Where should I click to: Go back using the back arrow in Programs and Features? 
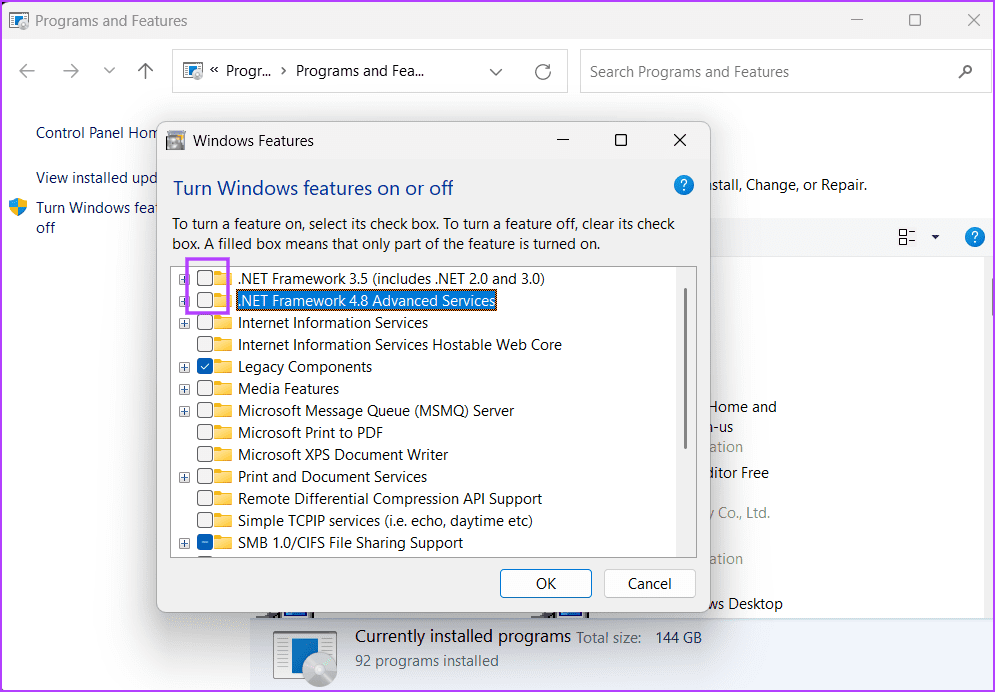[x=27, y=71]
